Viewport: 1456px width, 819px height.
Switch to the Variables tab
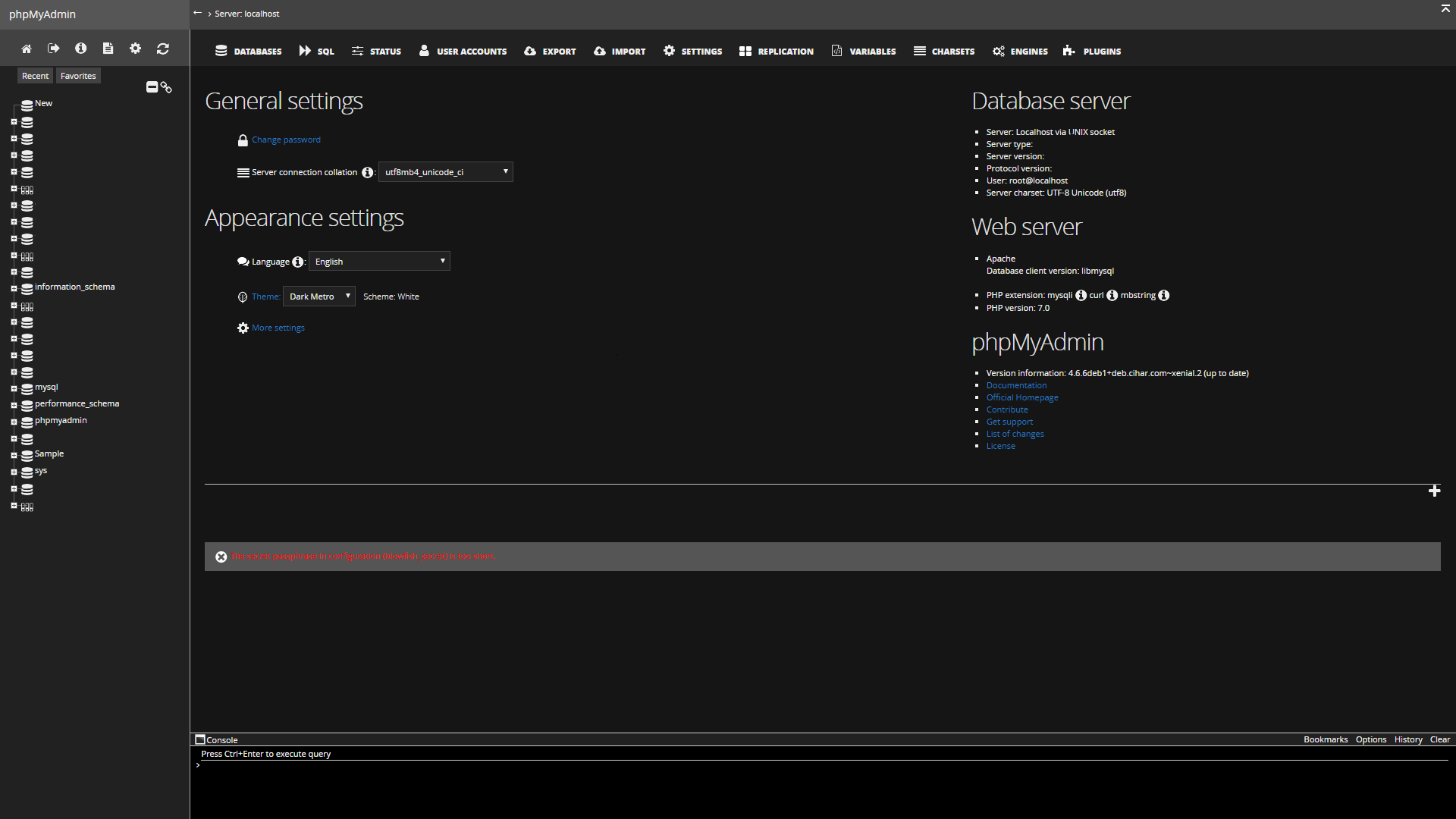click(x=864, y=52)
